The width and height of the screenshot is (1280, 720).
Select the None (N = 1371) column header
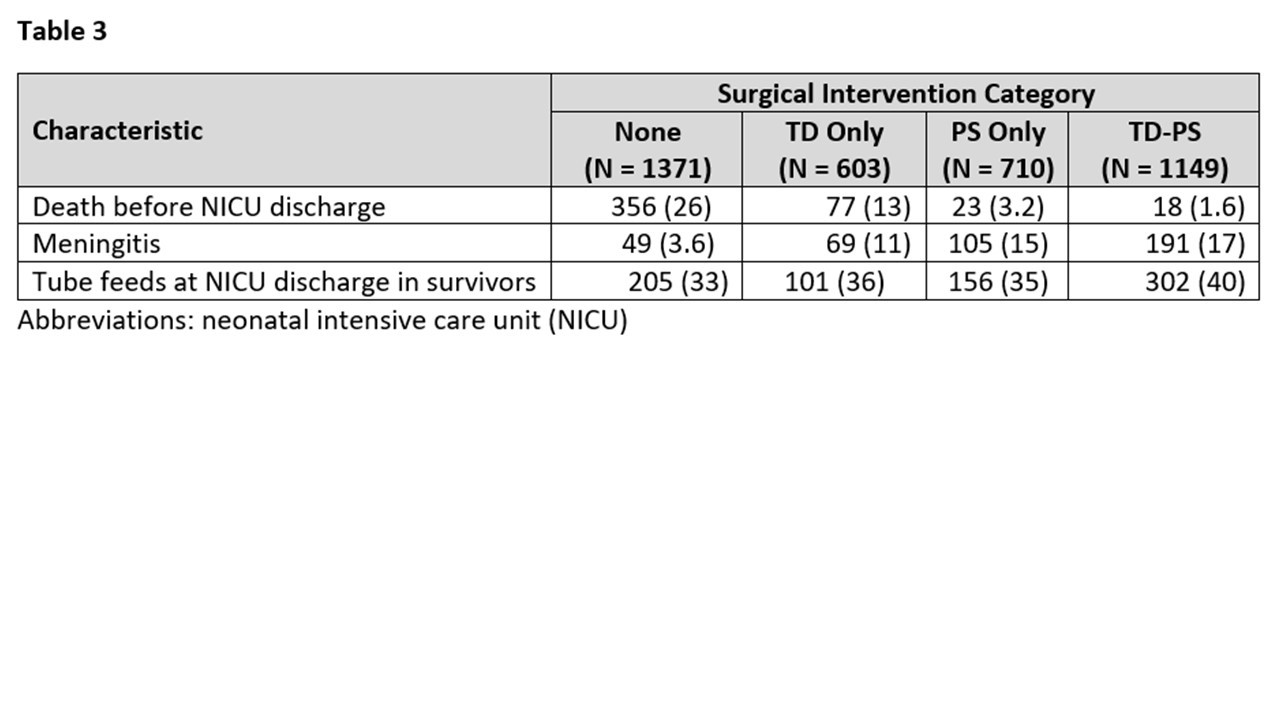click(647, 150)
